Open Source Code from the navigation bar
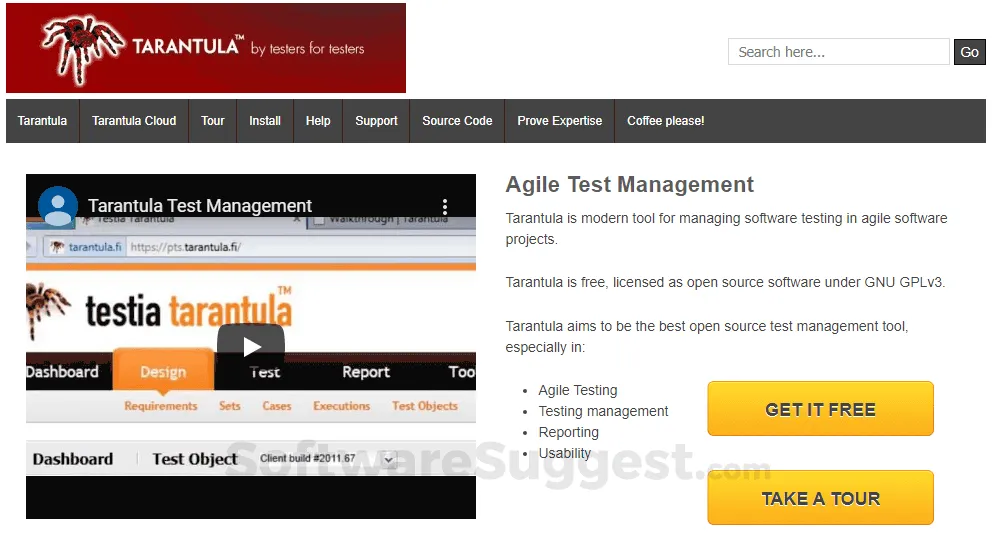The width and height of the screenshot is (995, 559). point(457,121)
